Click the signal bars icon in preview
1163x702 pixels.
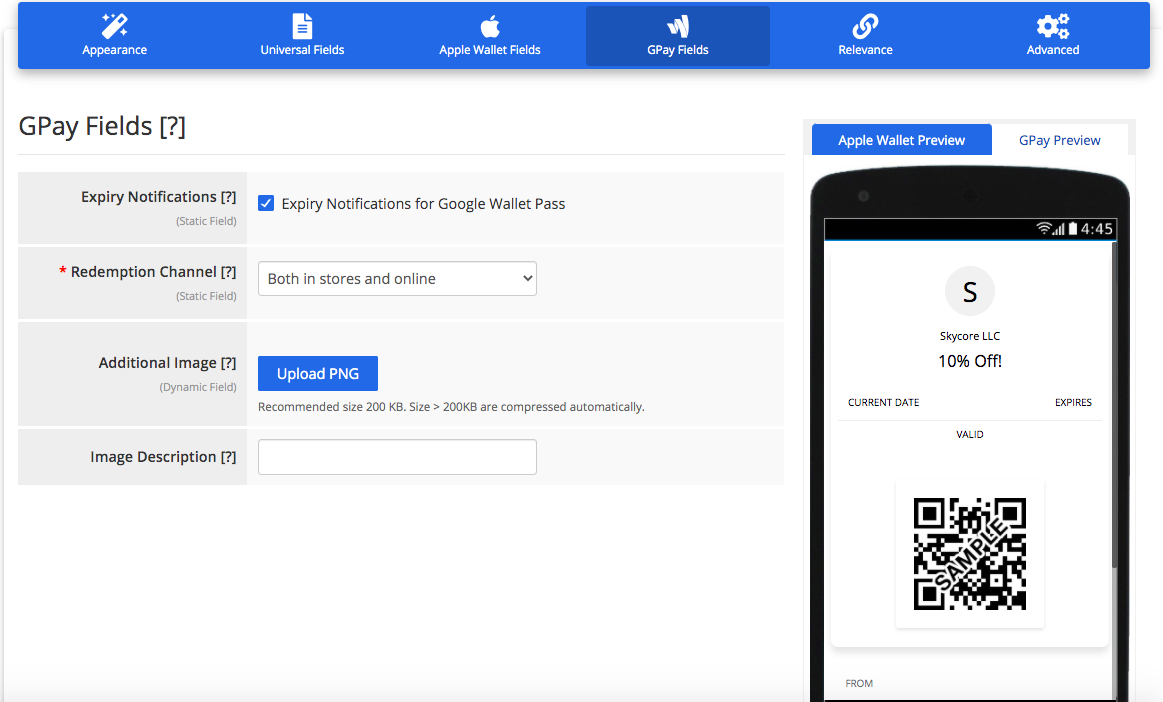click(x=1058, y=229)
